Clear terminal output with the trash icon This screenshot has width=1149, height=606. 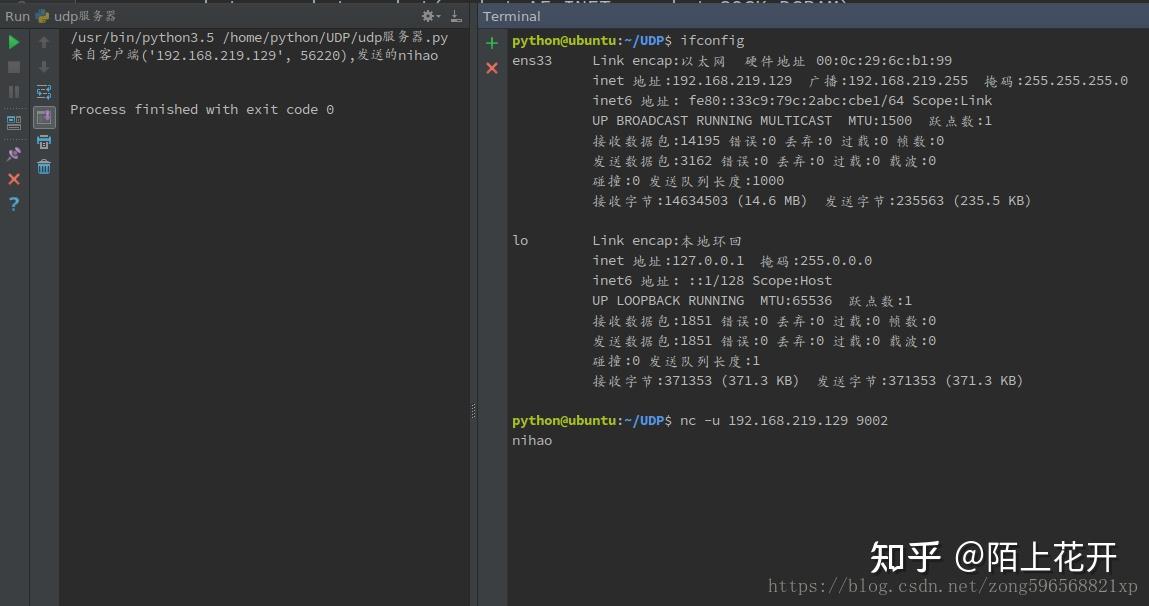click(44, 167)
